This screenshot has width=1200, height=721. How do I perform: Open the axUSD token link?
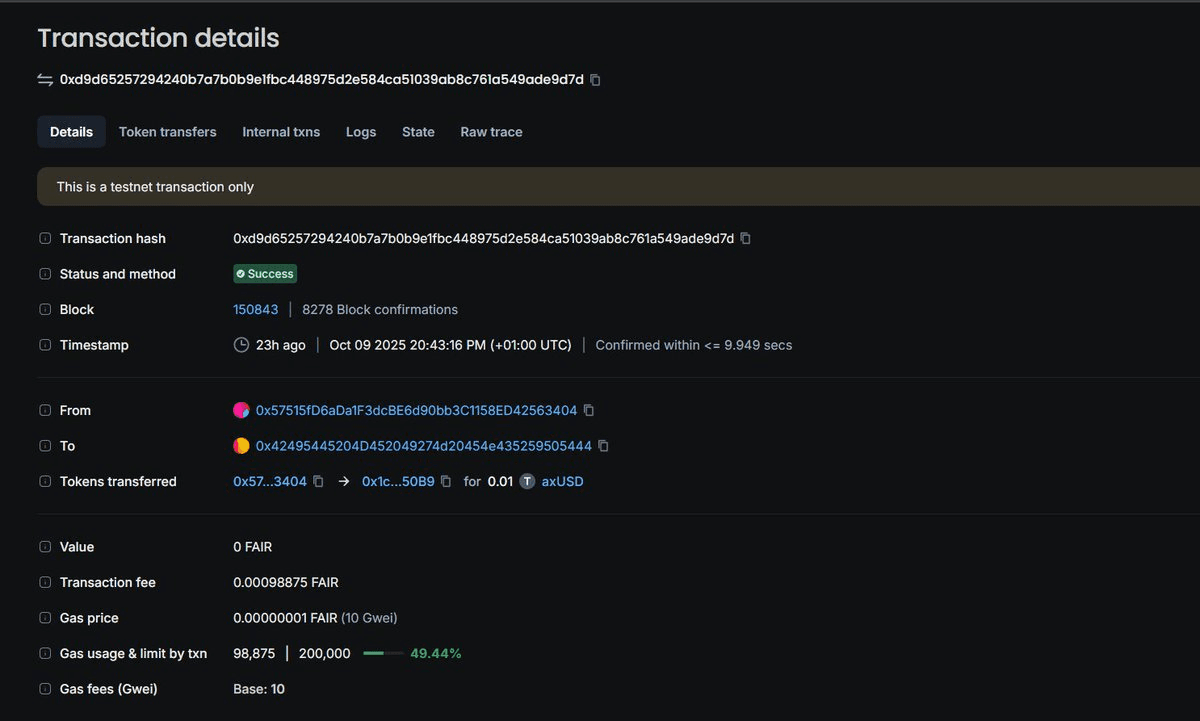562,482
